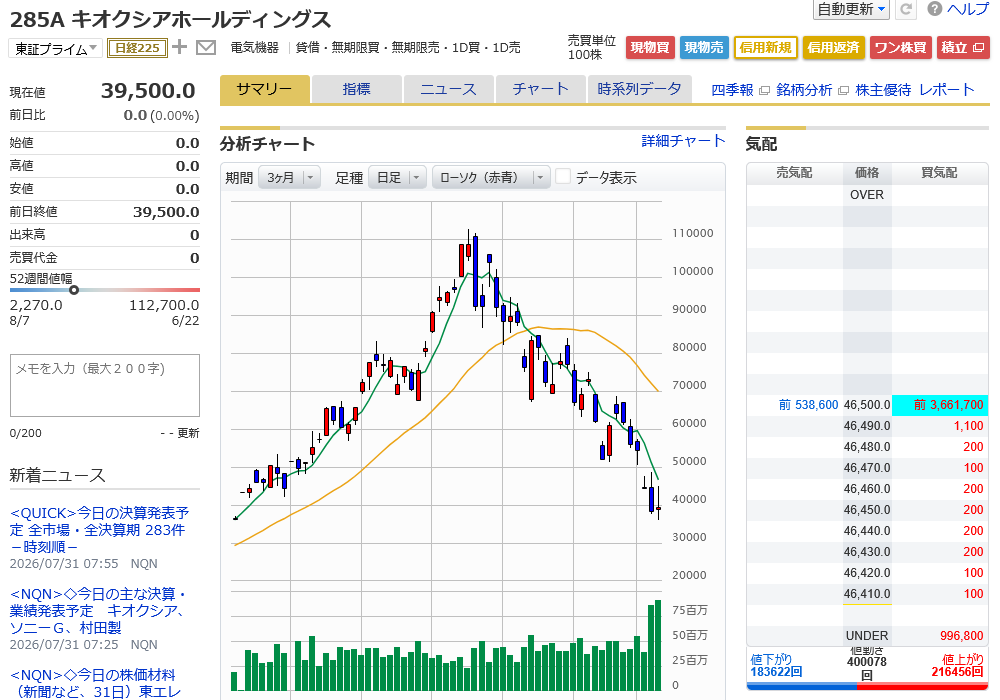1000x700 pixels.
Task: Click the 買気配 column header
Action: [939, 173]
